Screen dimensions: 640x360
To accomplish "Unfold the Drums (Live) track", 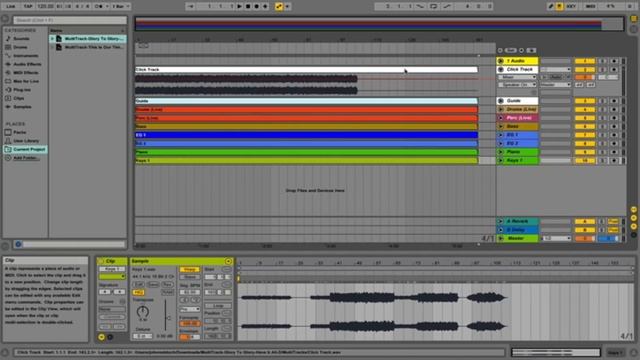I will 501,109.
